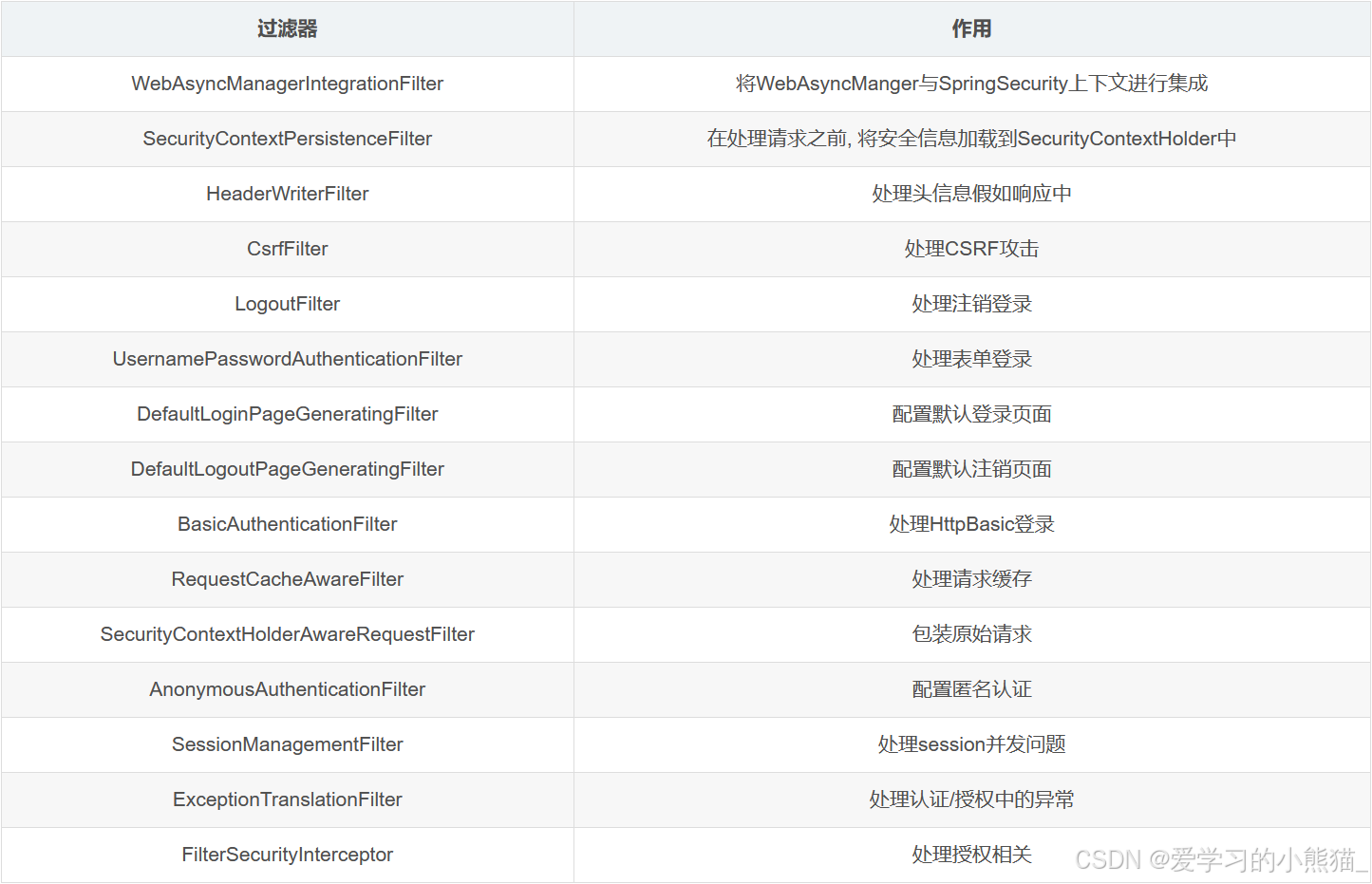Image resolution: width=1372 pixels, height=884 pixels.
Task: Click the 处理认证/授权中的异常 cell
Action: 971,799
